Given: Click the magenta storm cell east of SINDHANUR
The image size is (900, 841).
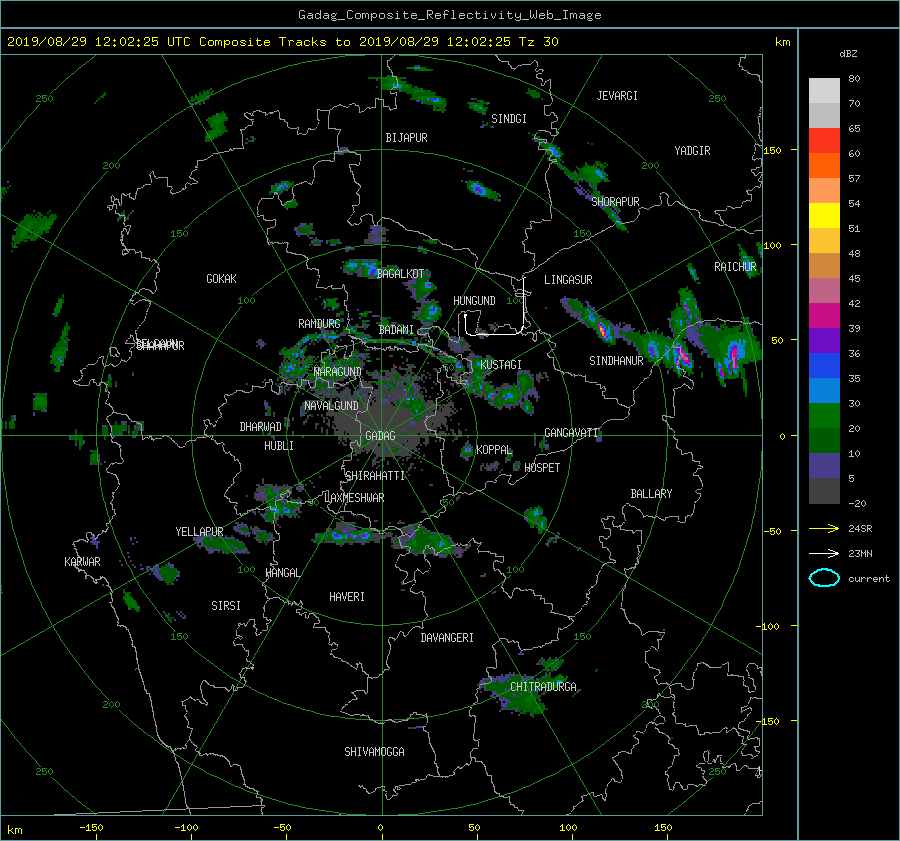Looking at the screenshot, I should click(x=682, y=356).
